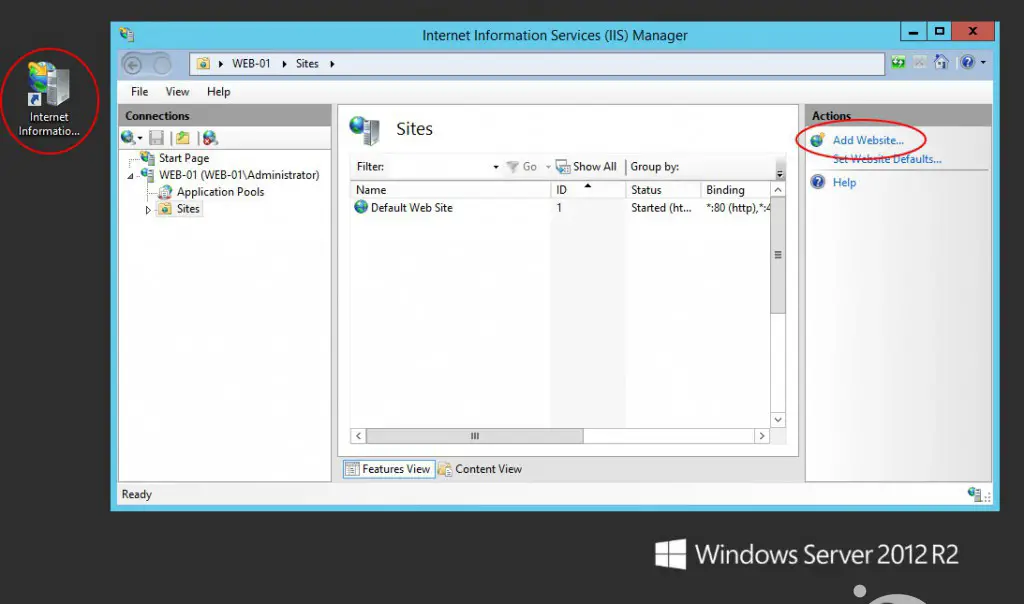
Task: Click the scroll up arrow in the sites list
Action: tap(778, 189)
